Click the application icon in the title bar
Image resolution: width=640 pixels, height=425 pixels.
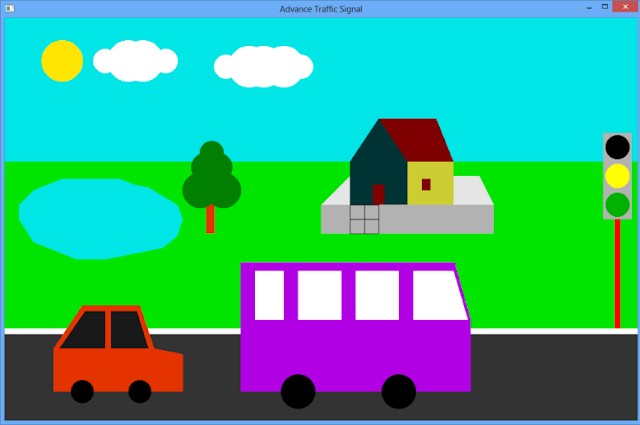pyautogui.click(x=10, y=9)
